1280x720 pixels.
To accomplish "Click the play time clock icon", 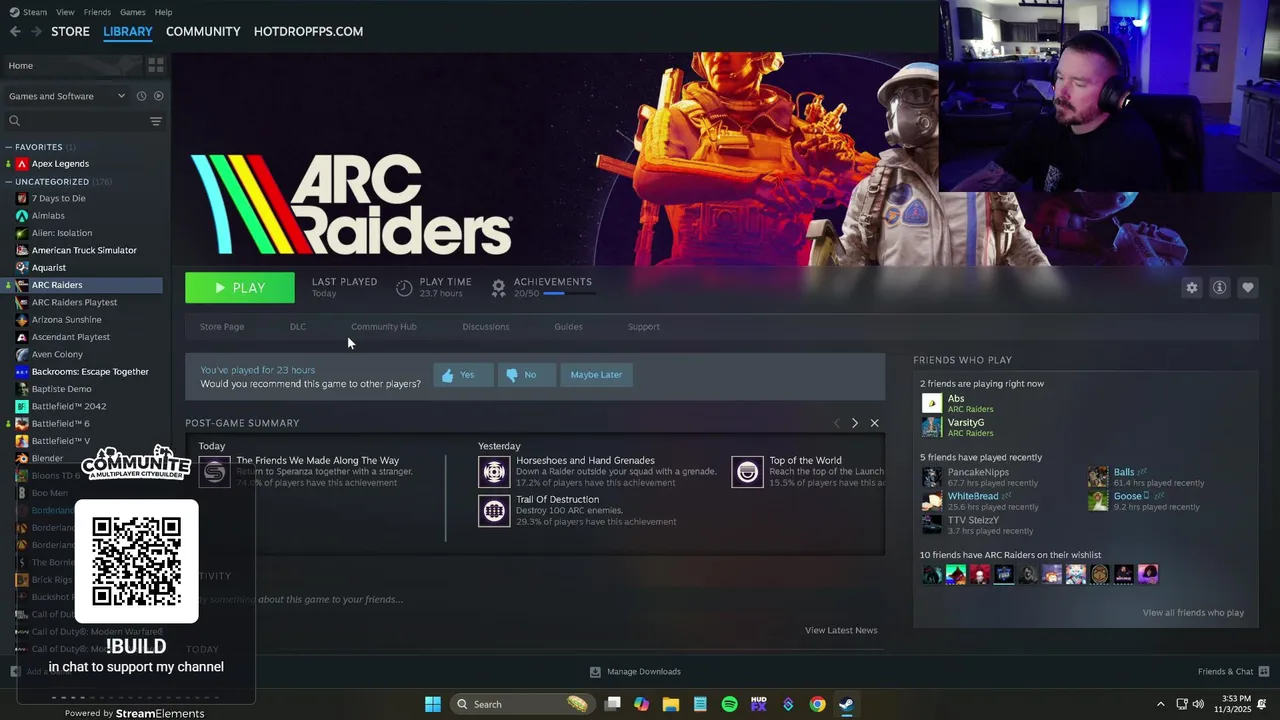I will [x=404, y=288].
